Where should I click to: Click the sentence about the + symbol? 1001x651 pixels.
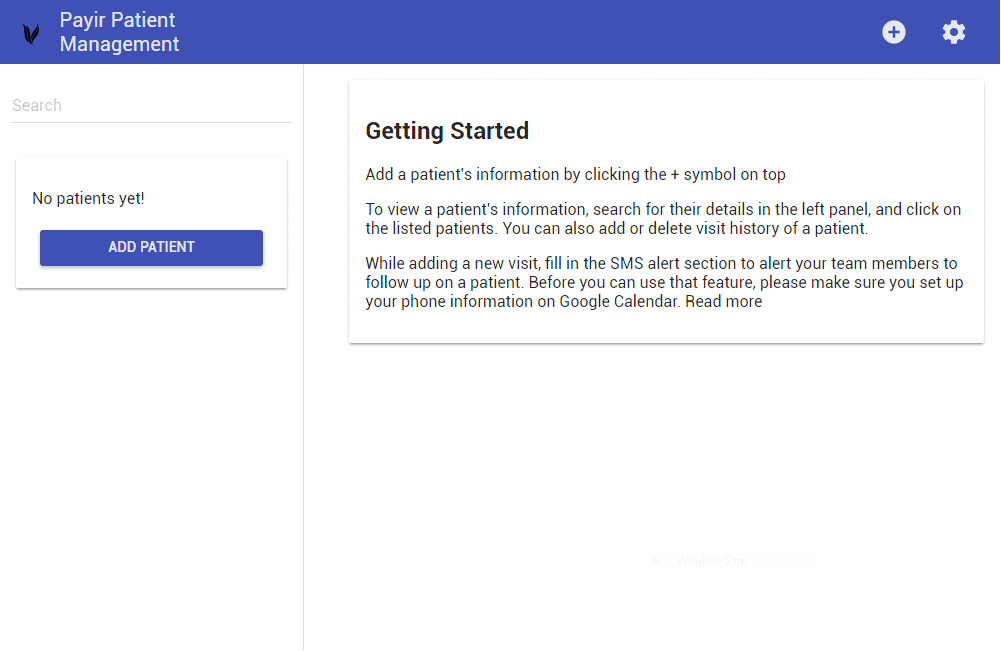(575, 174)
